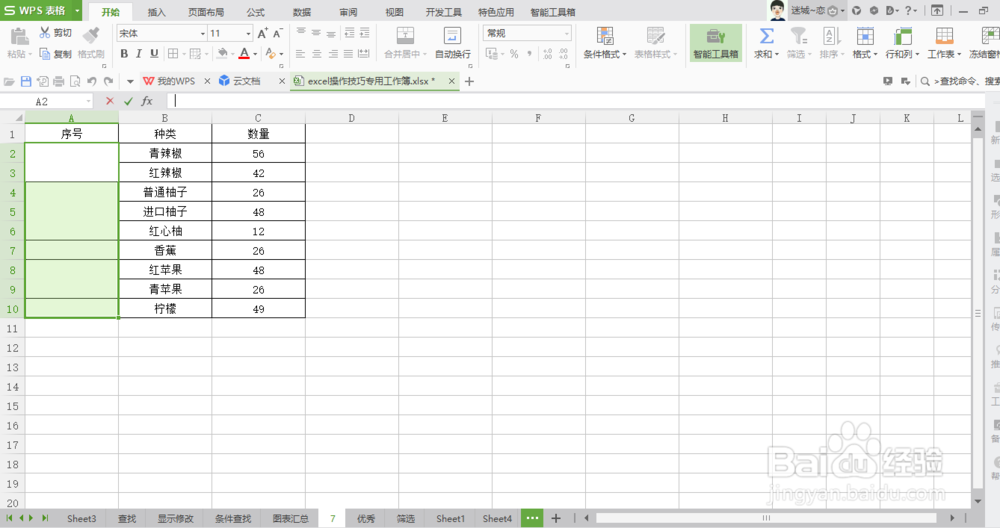Toggle Italic formatting
1000x528 pixels.
point(139,54)
